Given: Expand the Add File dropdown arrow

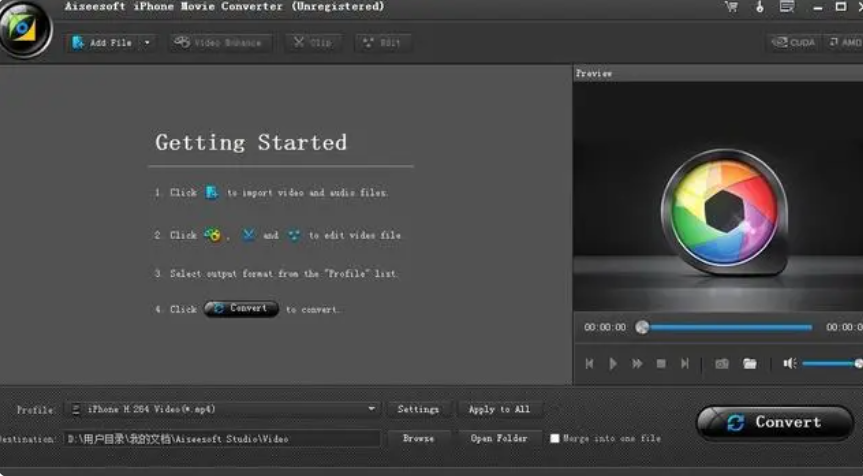Looking at the screenshot, I should pyautogui.click(x=148, y=43).
